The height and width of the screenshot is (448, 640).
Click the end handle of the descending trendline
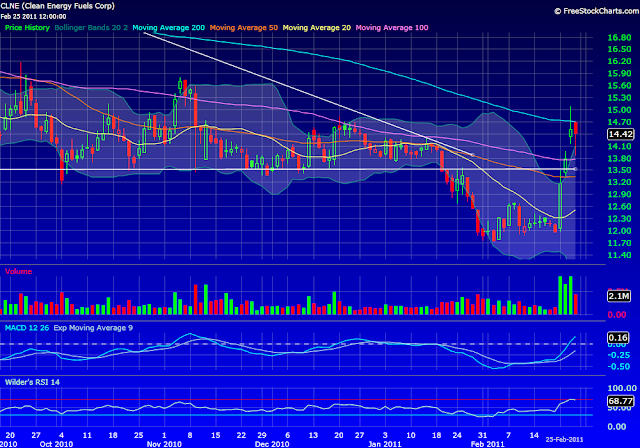click(472, 155)
